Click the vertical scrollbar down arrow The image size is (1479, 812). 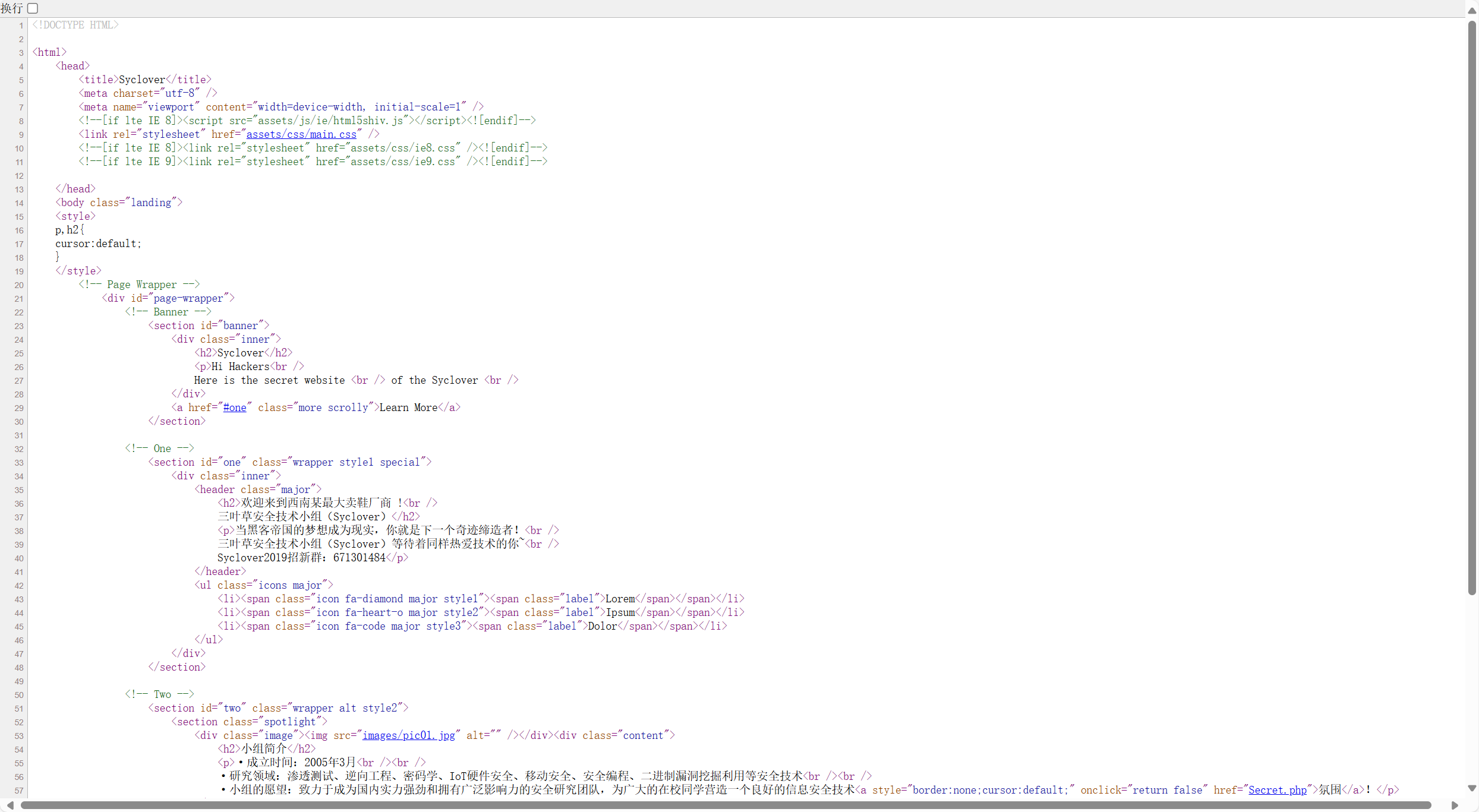coord(1472,788)
